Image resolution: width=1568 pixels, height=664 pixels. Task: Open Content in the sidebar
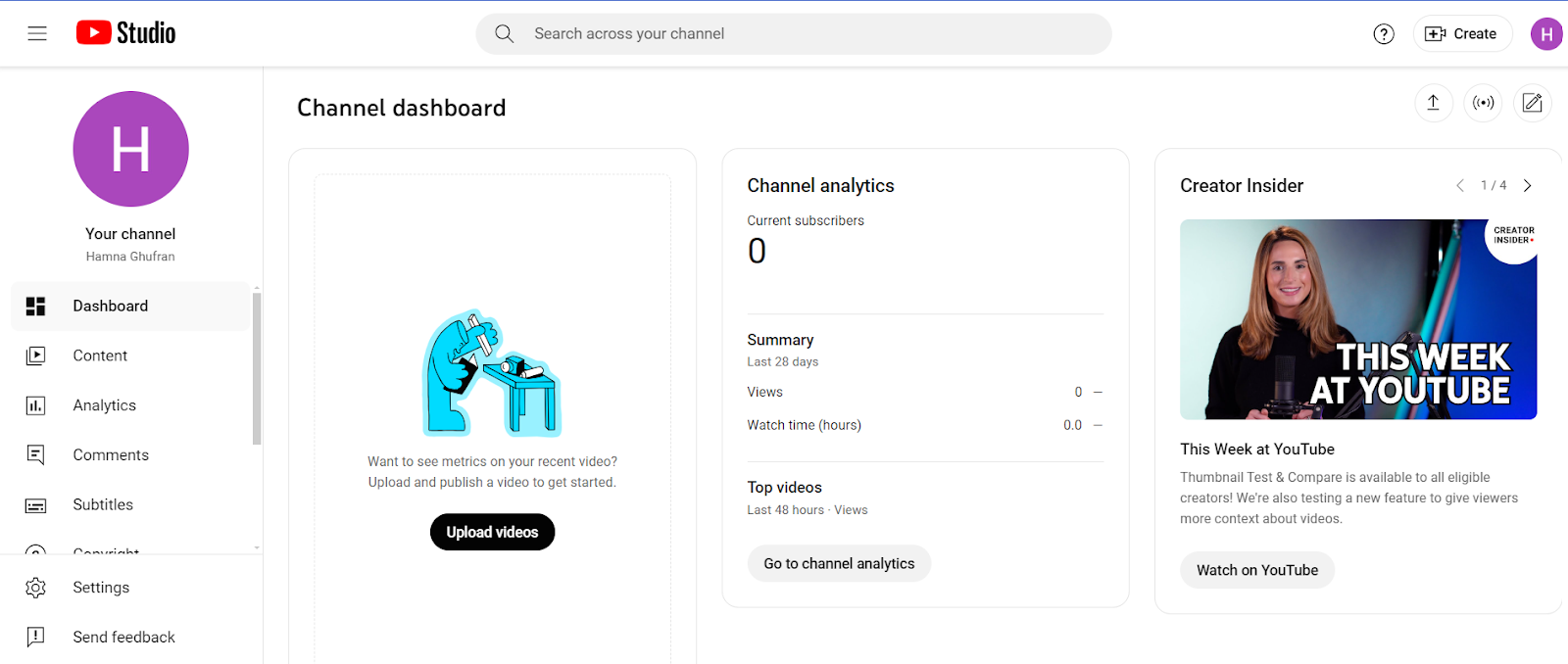pyautogui.click(x=130, y=356)
